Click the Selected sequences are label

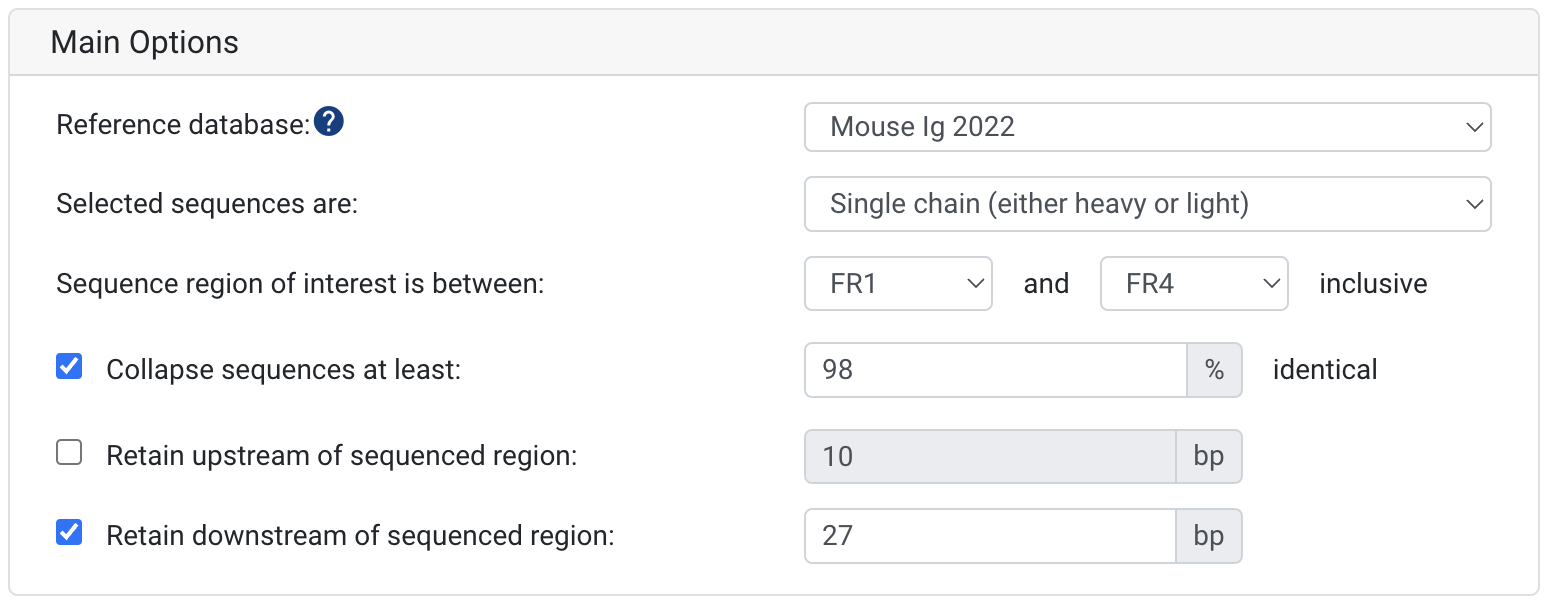(x=207, y=204)
